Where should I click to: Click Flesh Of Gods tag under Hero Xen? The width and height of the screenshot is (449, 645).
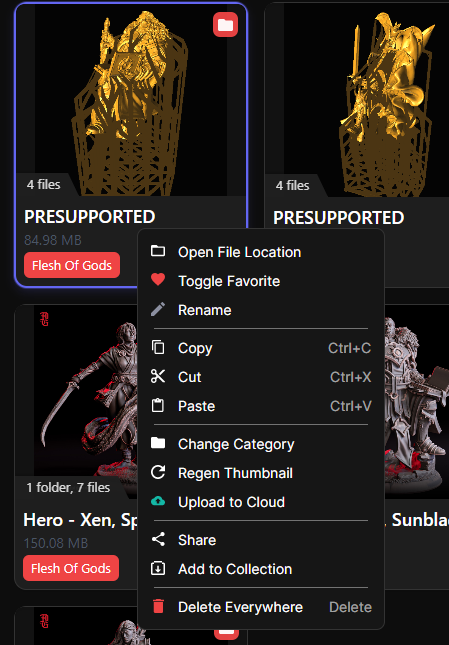(x=71, y=568)
